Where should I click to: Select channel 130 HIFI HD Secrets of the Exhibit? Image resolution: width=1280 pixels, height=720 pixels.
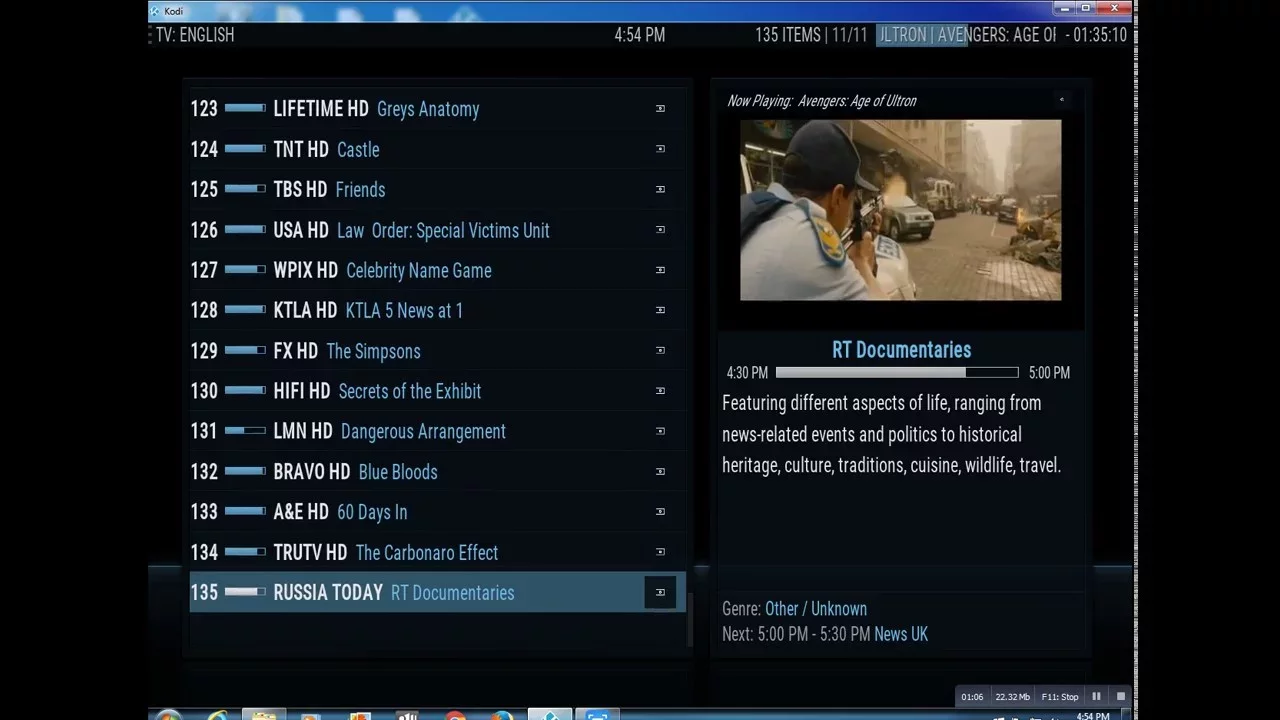pos(437,391)
